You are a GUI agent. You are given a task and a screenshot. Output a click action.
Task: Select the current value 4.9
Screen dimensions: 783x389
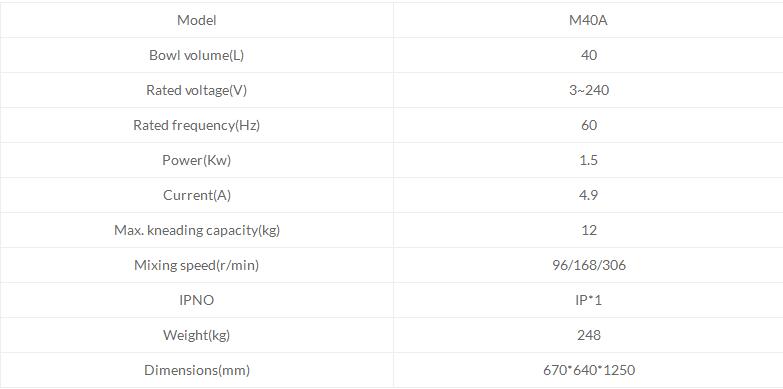tap(589, 195)
